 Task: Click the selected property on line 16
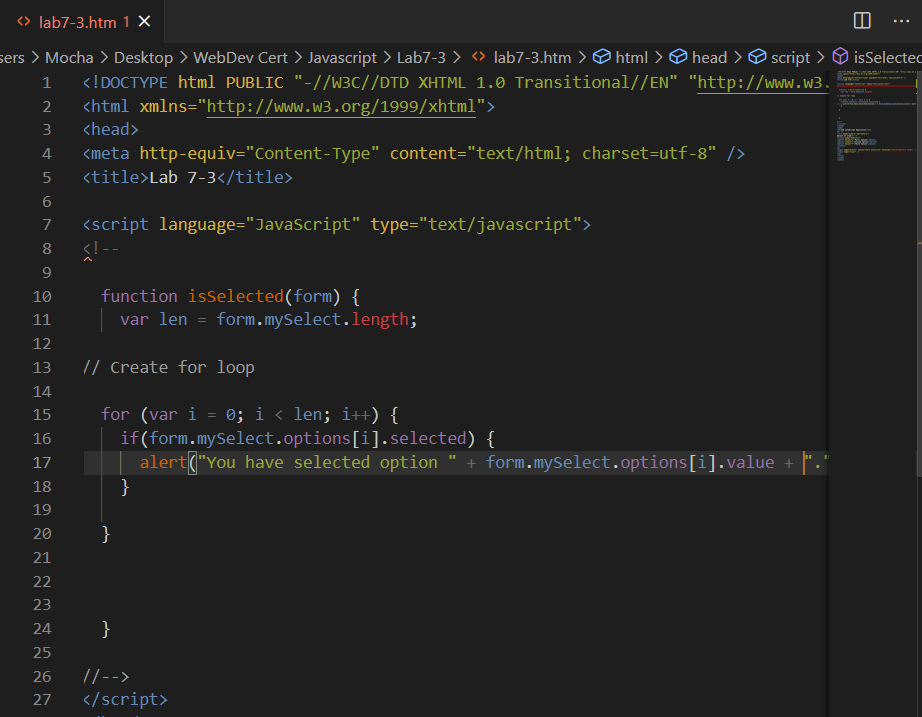pyautogui.click(x=428, y=438)
